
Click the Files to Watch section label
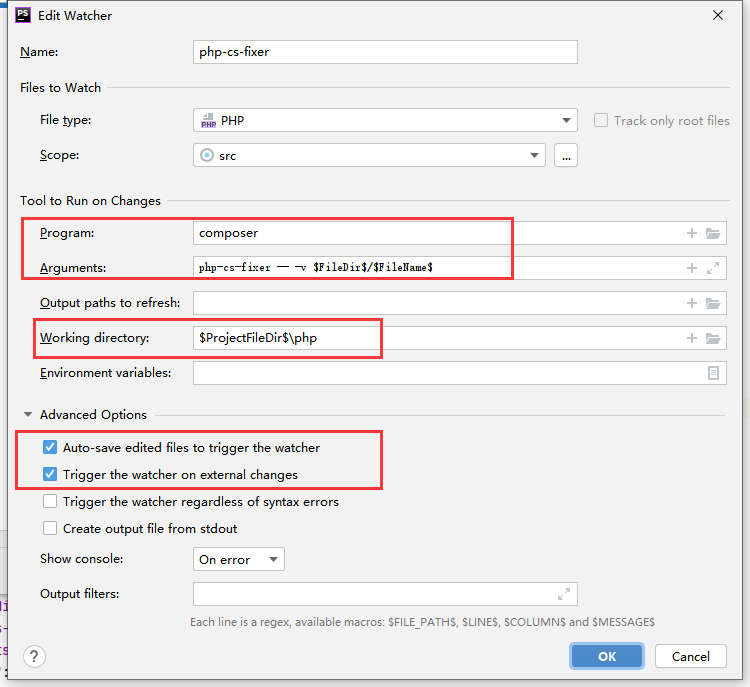60,88
